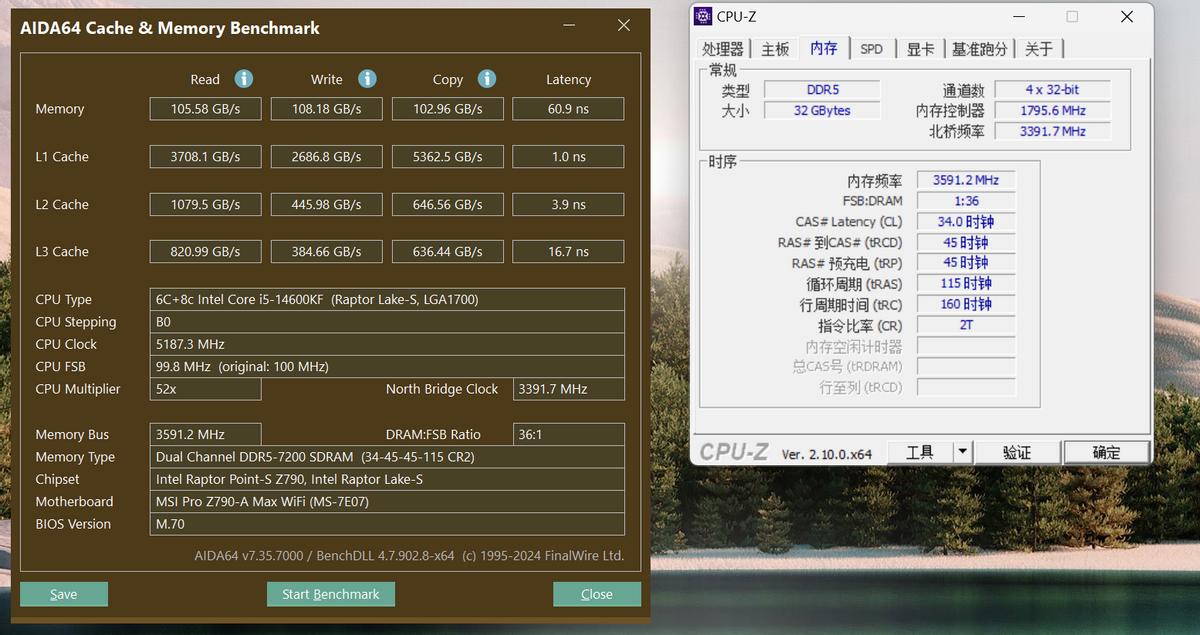The width and height of the screenshot is (1200, 635).
Task: Open the 显卡 tab in CPU-Z
Action: (x=920, y=48)
